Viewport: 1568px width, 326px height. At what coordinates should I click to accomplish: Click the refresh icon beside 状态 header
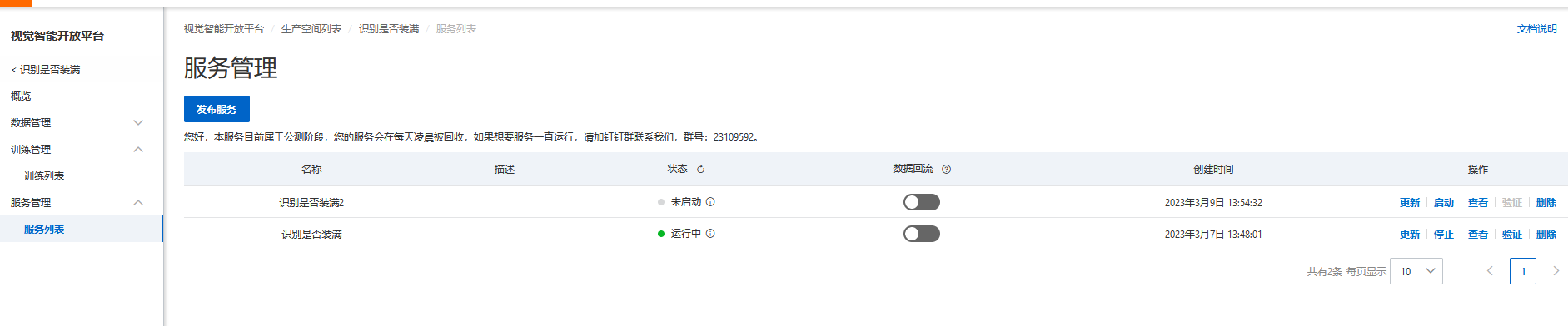pos(701,170)
